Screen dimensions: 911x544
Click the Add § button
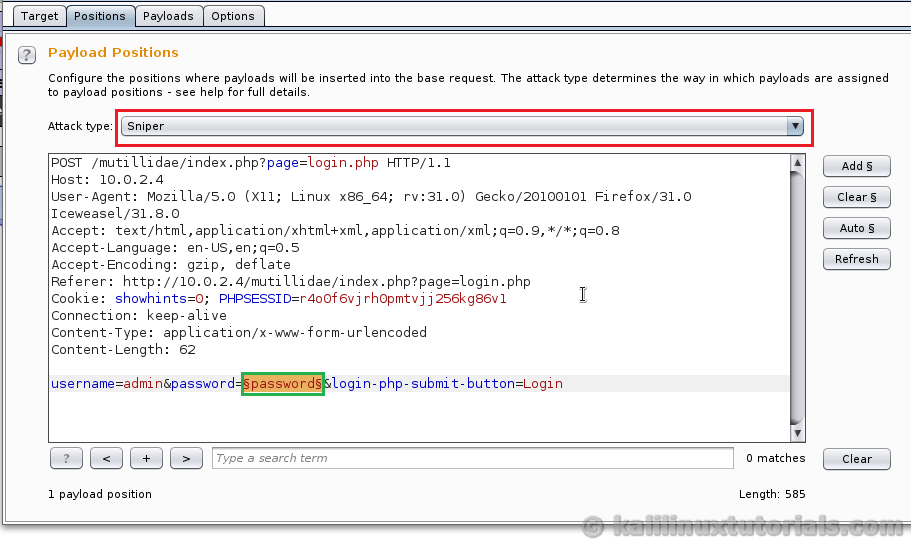pos(856,166)
